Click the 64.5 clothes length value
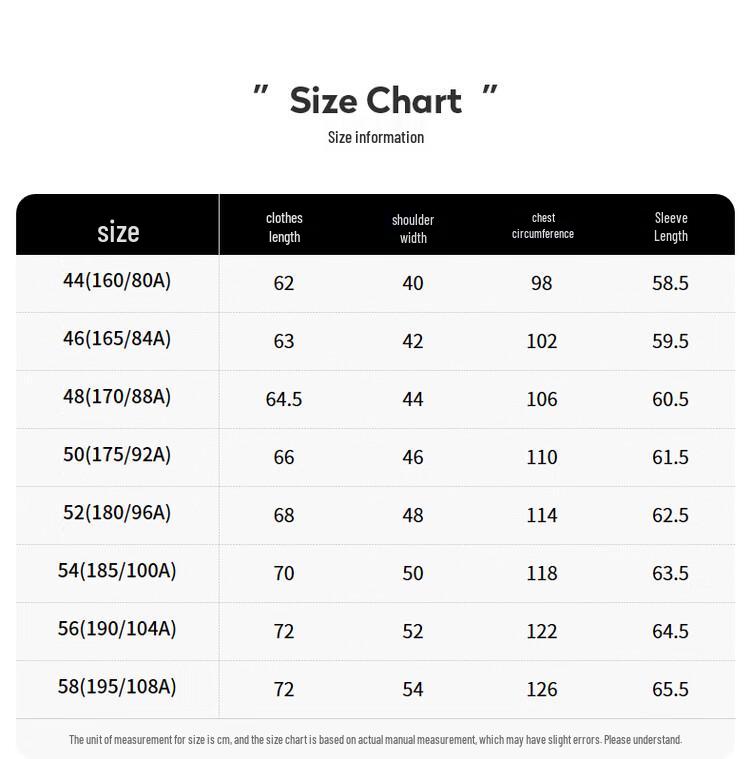The height and width of the screenshot is (759, 750). [284, 399]
